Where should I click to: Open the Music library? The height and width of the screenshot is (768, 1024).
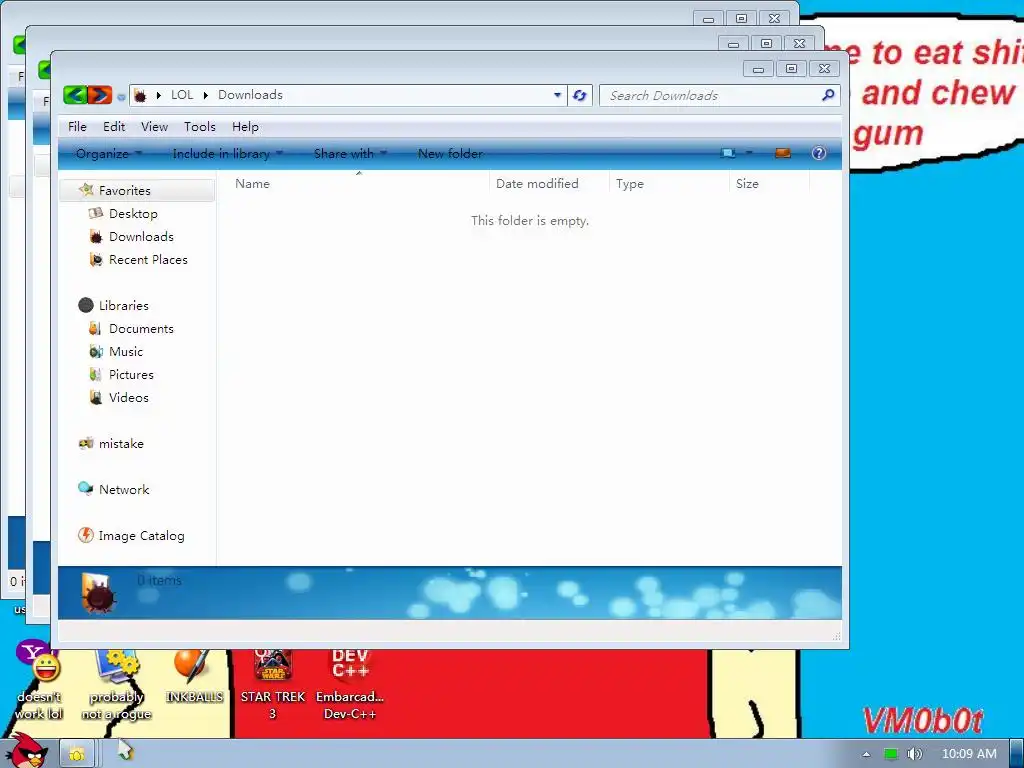(125, 351)
